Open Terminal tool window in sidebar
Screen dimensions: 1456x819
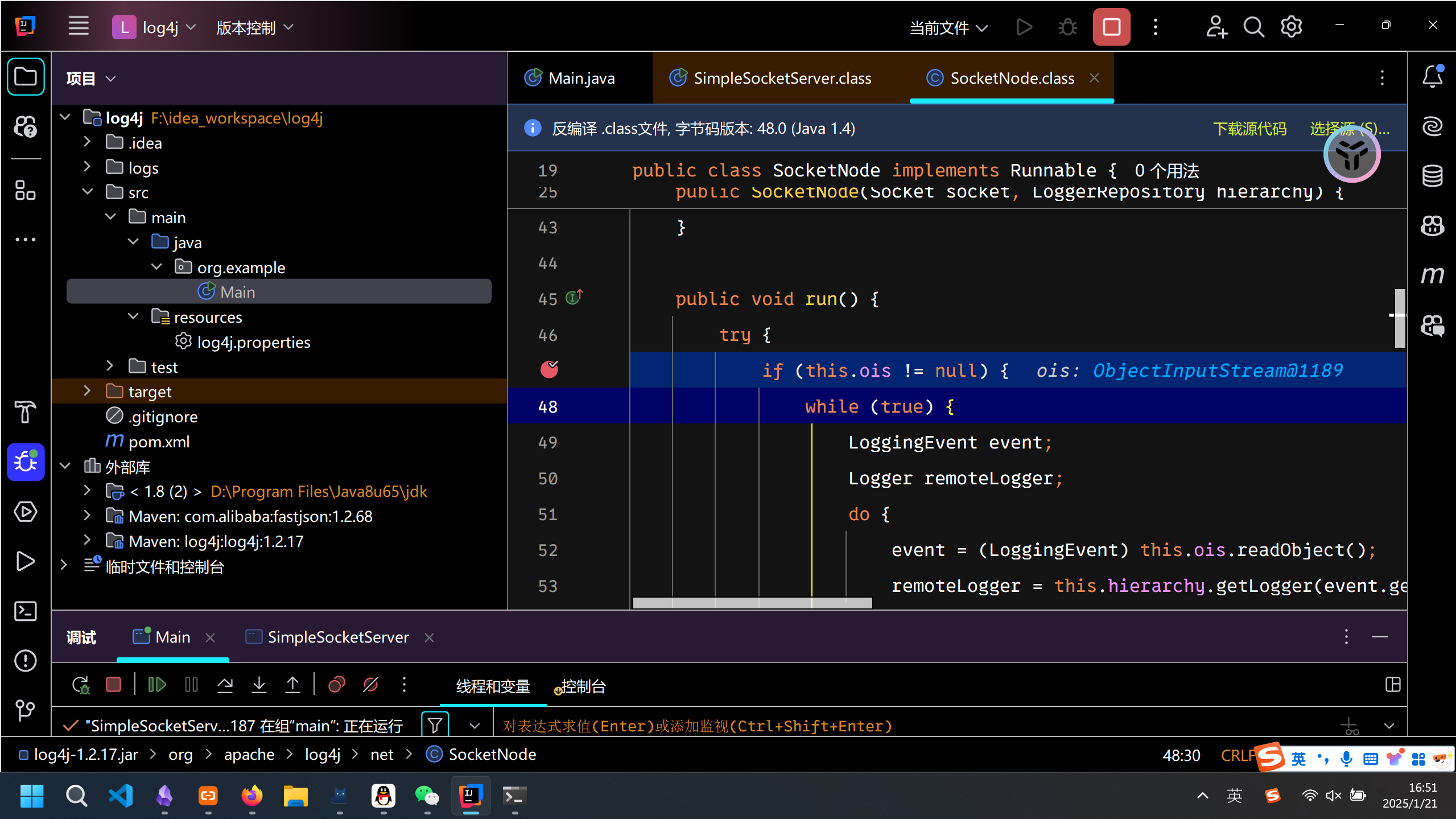coord(25,611)
